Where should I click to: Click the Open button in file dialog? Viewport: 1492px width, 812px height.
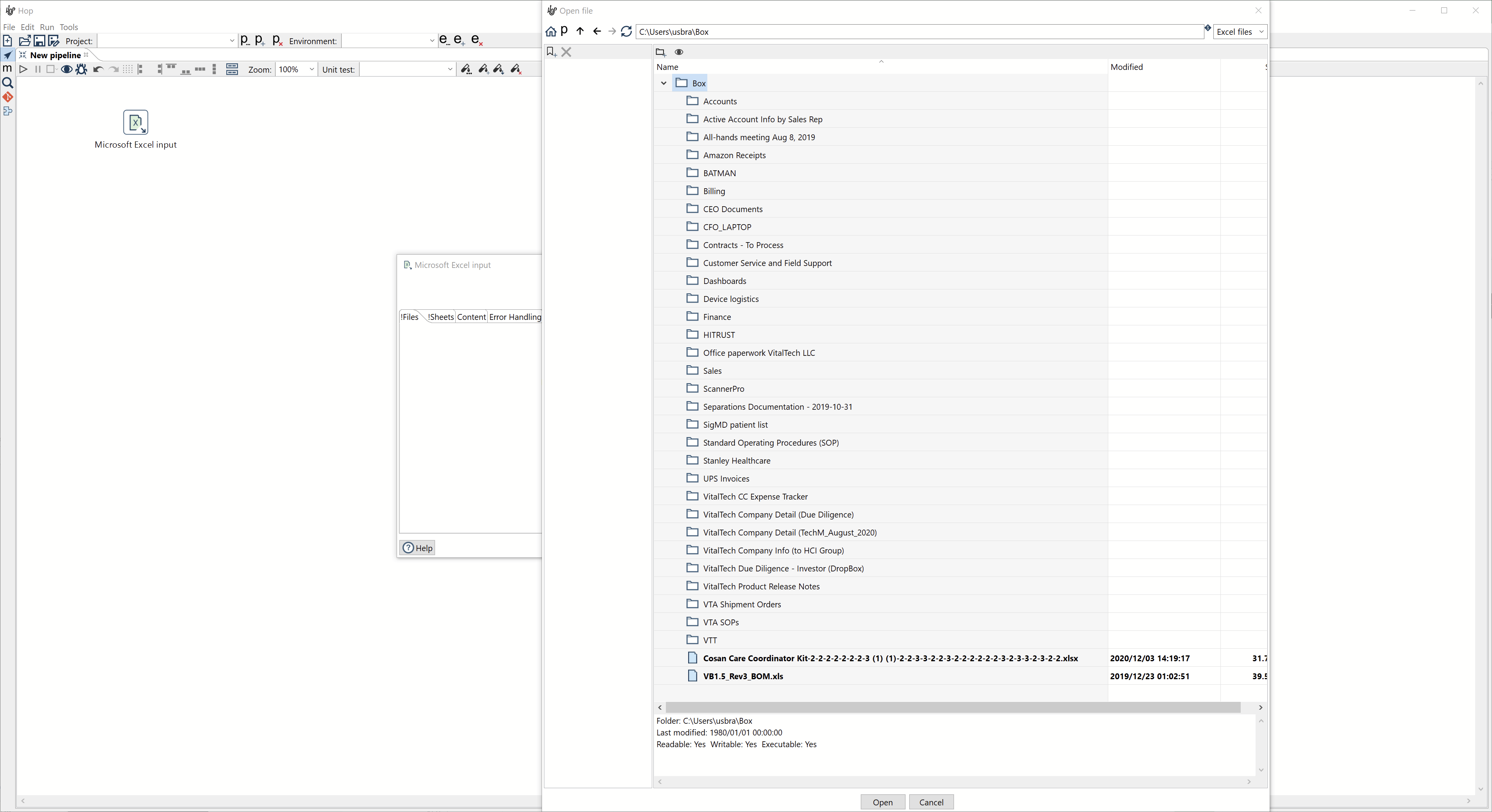[x=882, y=802]
